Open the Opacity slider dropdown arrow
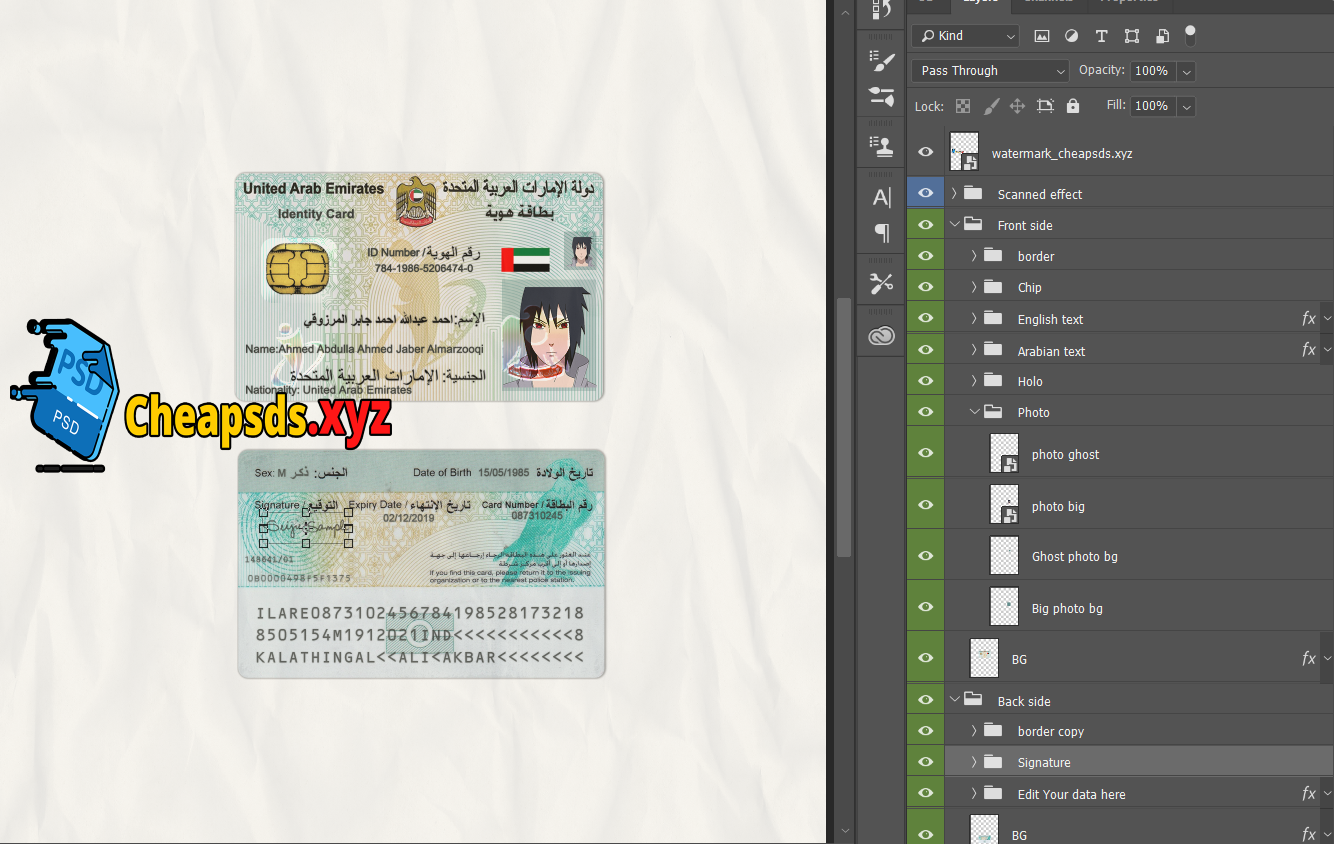1334x844 pixels. [x=1186, y=71]
